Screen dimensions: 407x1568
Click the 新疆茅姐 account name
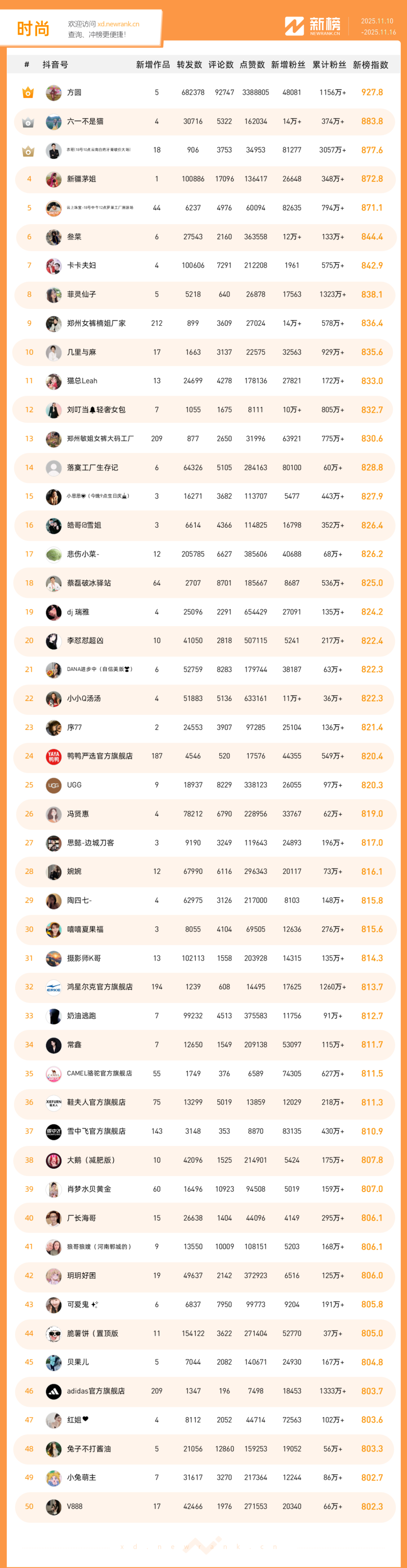click(81, 179)
